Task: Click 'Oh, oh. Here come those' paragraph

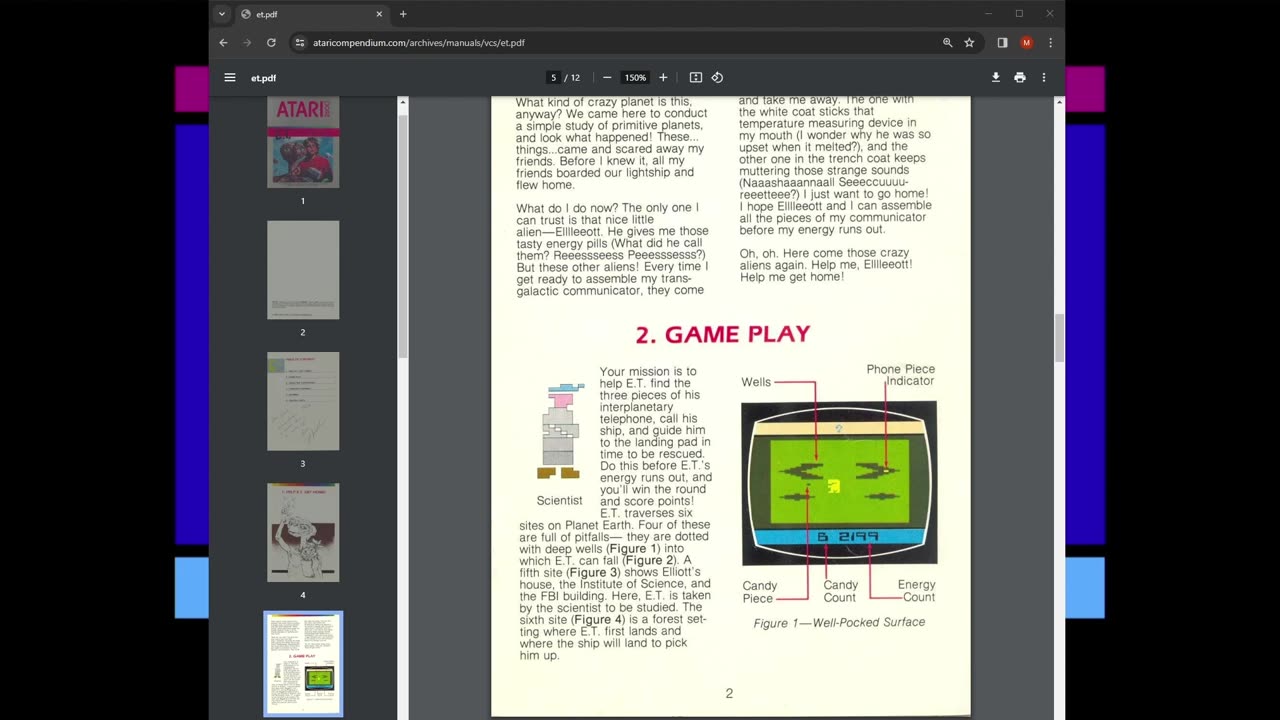Action: 826,264
